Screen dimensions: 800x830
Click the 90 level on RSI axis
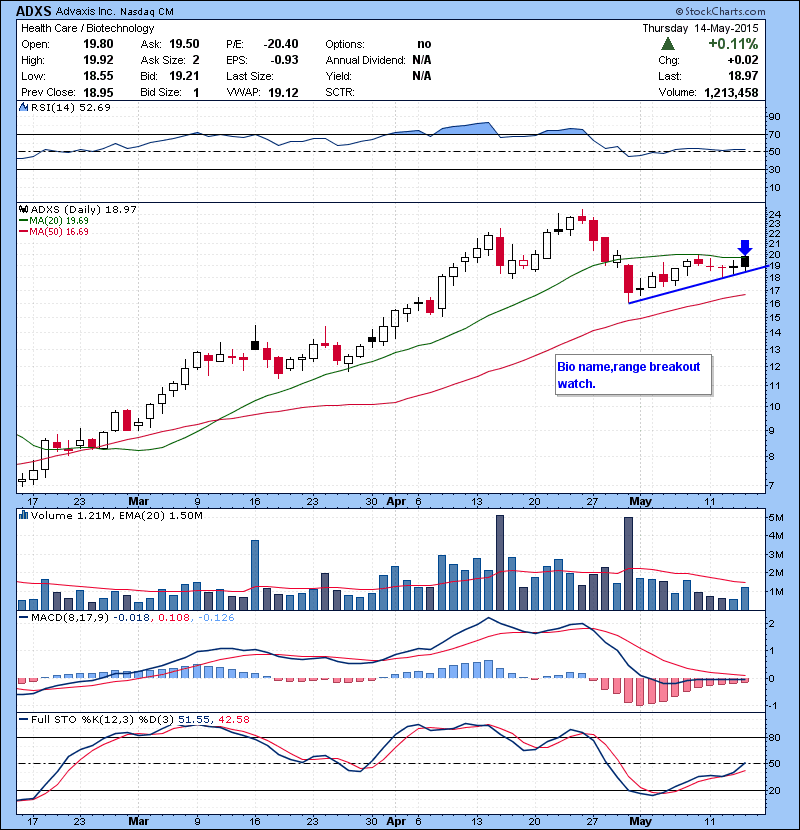[x=774, y=116]
